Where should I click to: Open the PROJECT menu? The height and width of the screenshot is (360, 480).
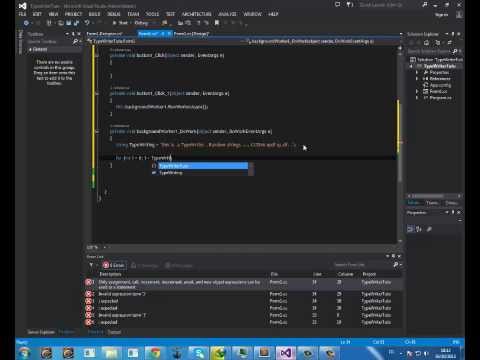(x=73, y=14)
